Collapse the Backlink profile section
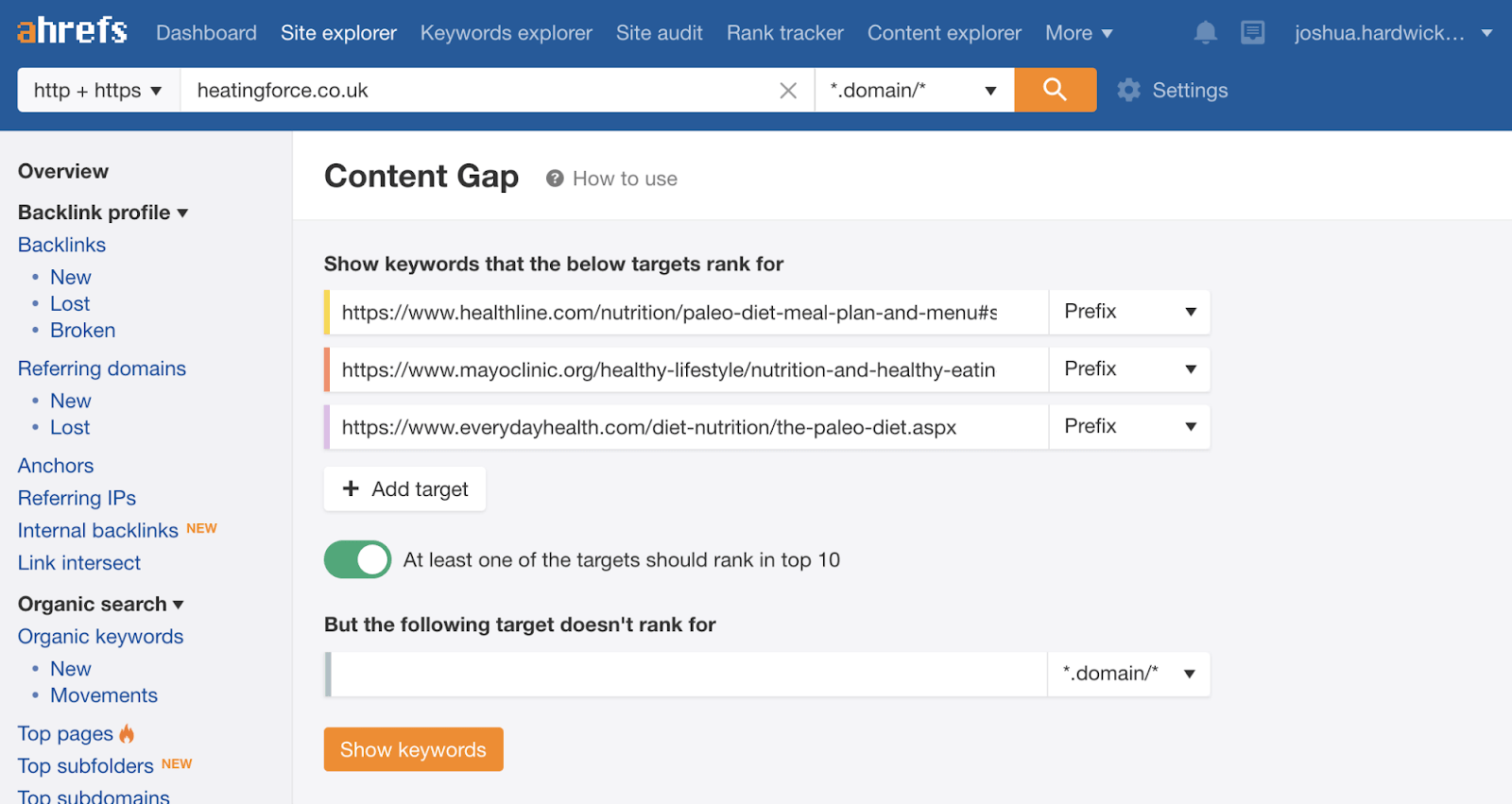 pyautogui.click(x=103, y=213)
